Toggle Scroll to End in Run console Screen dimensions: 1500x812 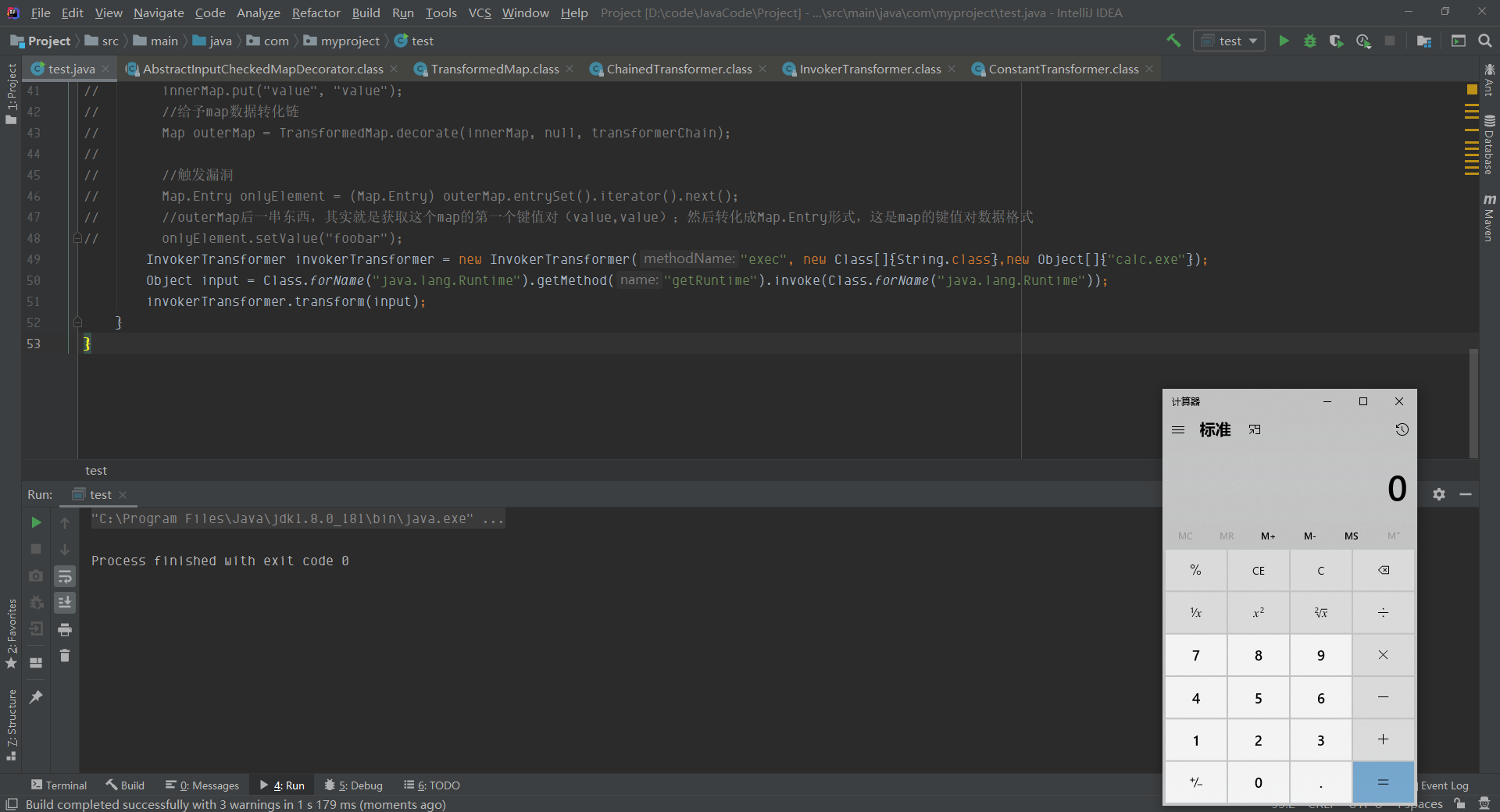coord(65,603)
